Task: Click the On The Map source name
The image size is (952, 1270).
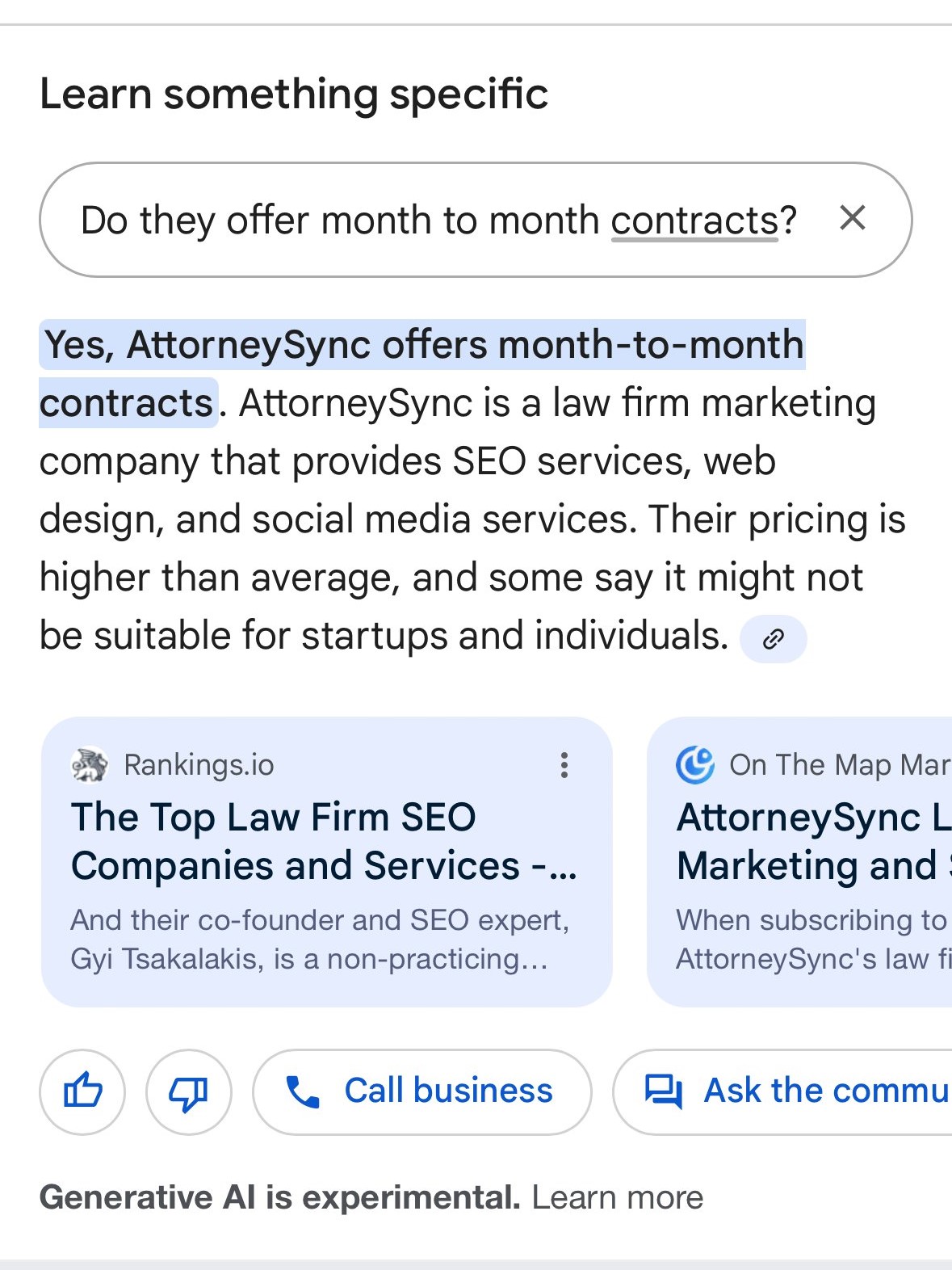Action: 840,764
